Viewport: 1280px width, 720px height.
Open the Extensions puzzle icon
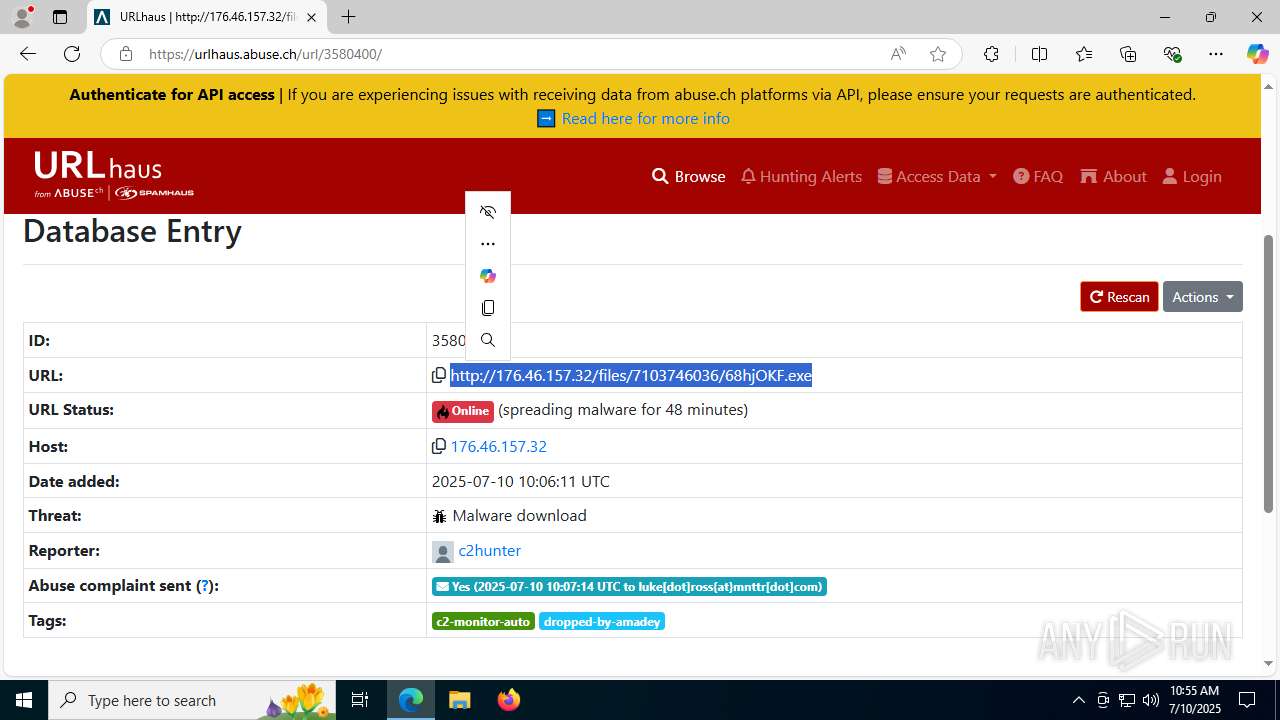pos(991,54)
